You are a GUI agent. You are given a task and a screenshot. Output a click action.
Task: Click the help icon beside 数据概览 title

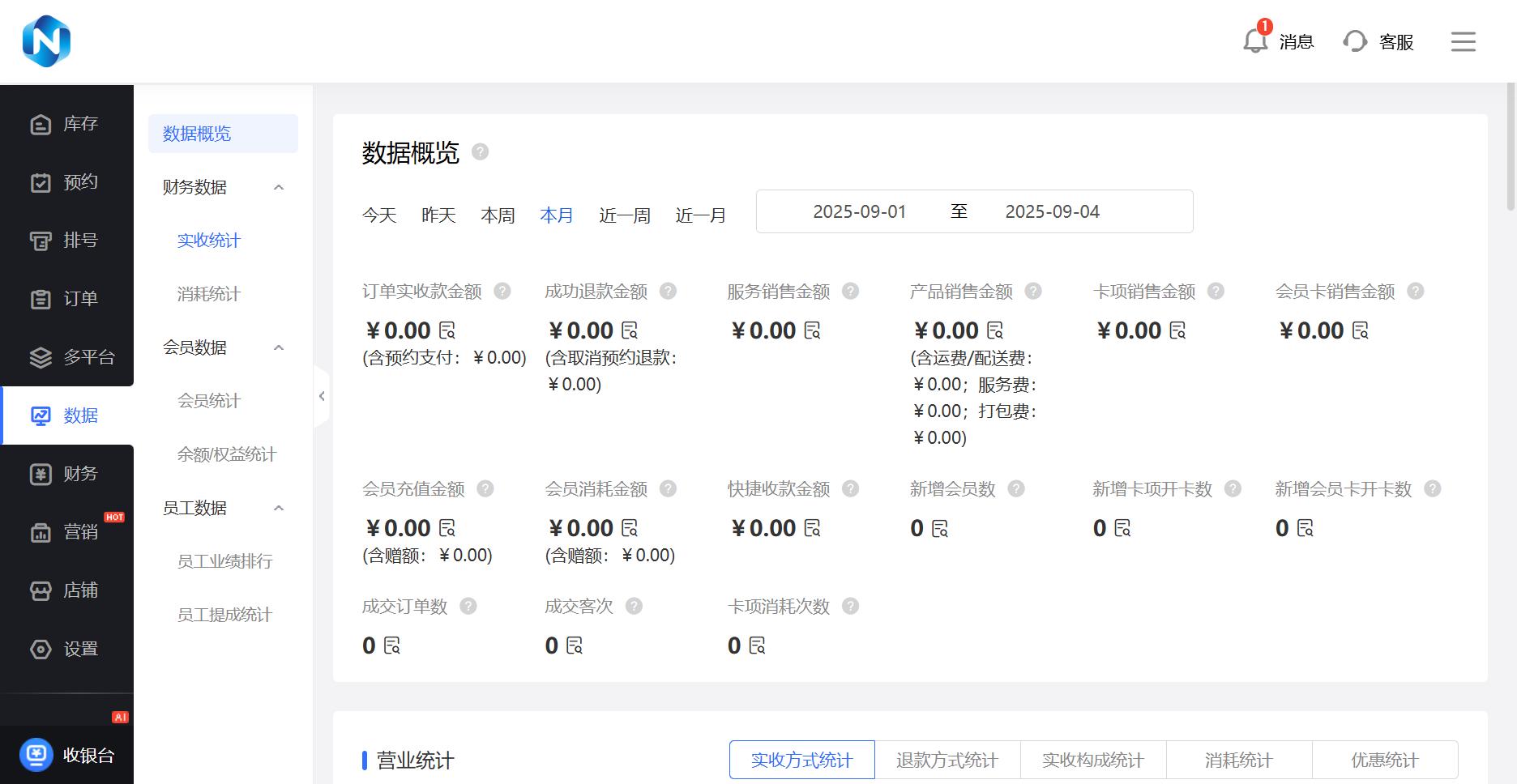(x=480, y=152)
